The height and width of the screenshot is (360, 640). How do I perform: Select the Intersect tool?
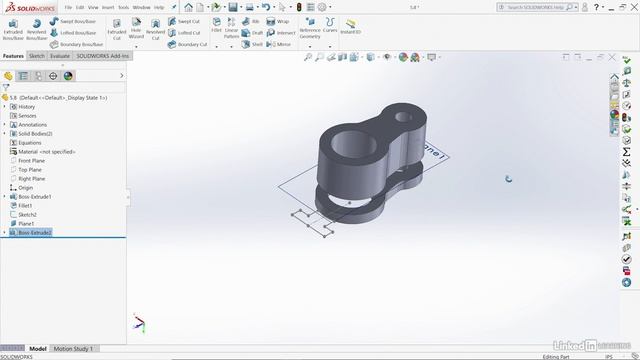pos(281,33)
